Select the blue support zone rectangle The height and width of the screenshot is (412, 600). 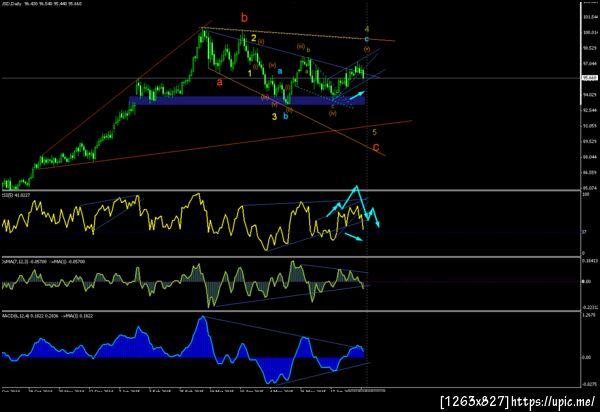pos(247,101)
